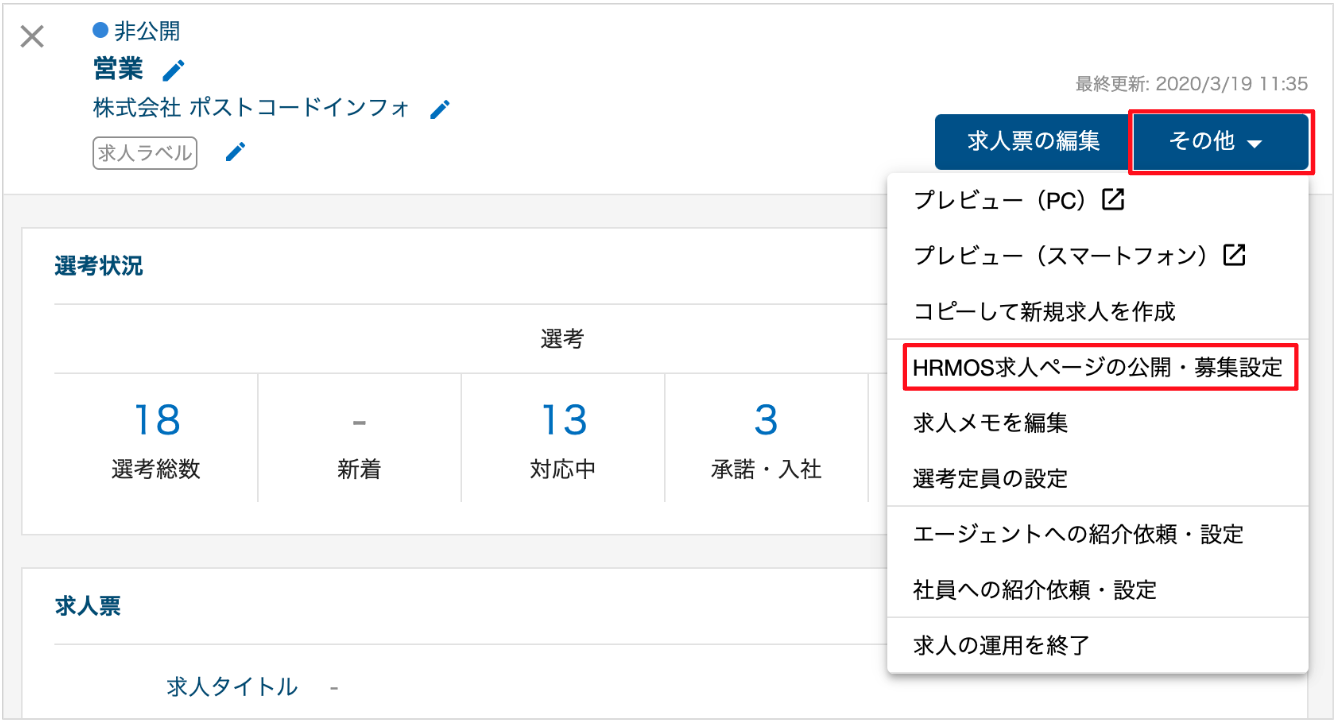Edit the job name 営業 with pencil icon

pyautogui.click(x=174, y=70)
